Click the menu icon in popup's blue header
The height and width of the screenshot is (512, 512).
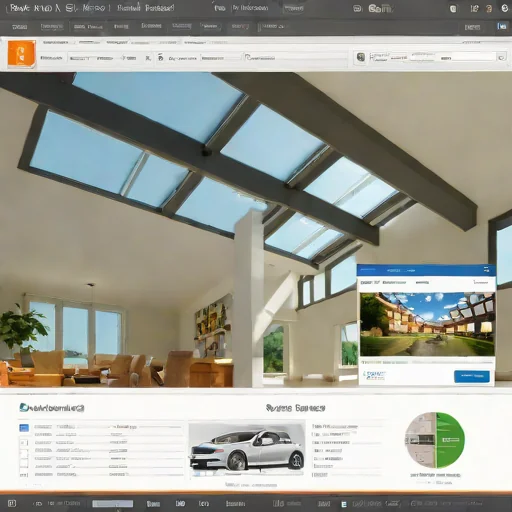point(486,270)
